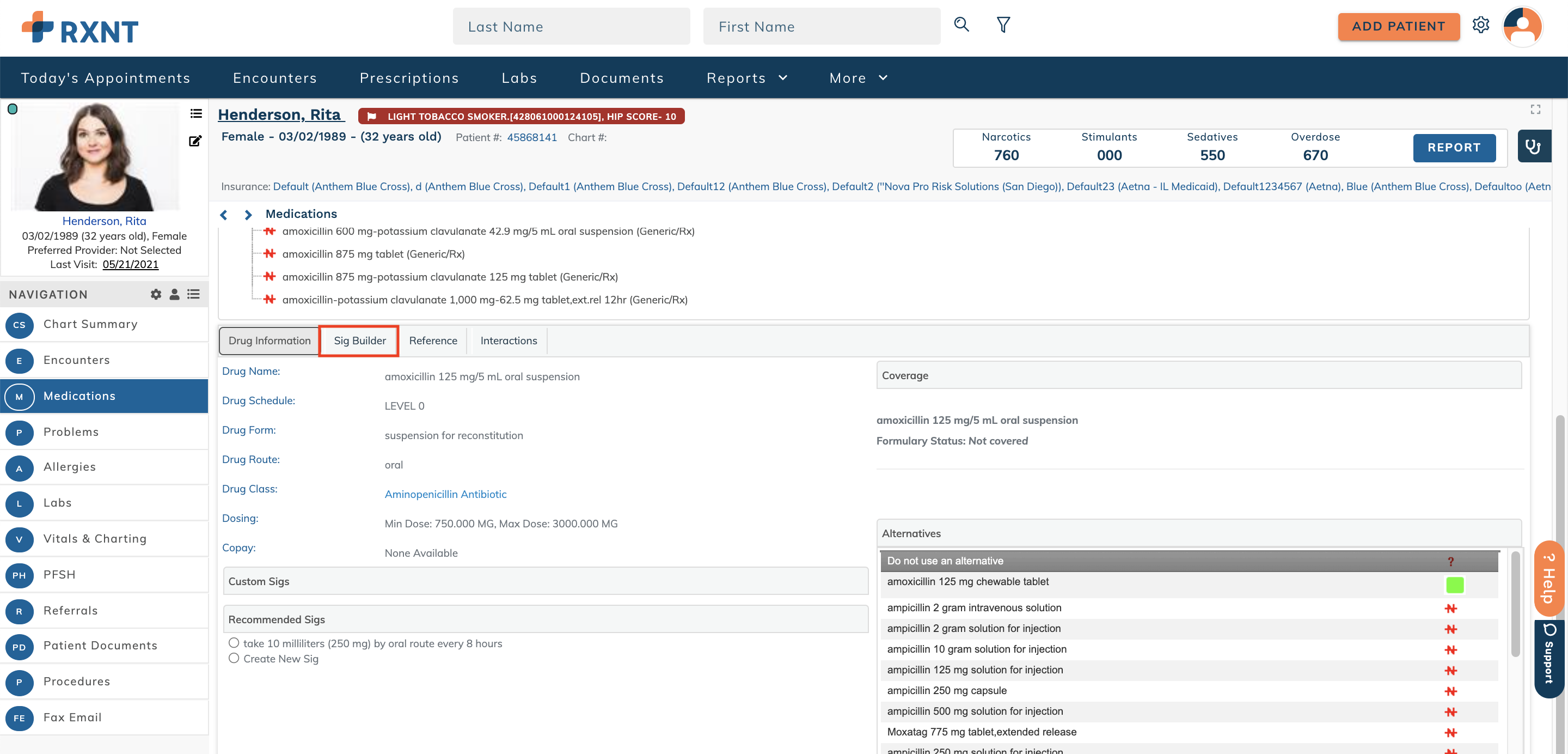This screenshot has width=1568, height=754.
Task: Switch to Drug Information tab
Action: pos(269,340)
